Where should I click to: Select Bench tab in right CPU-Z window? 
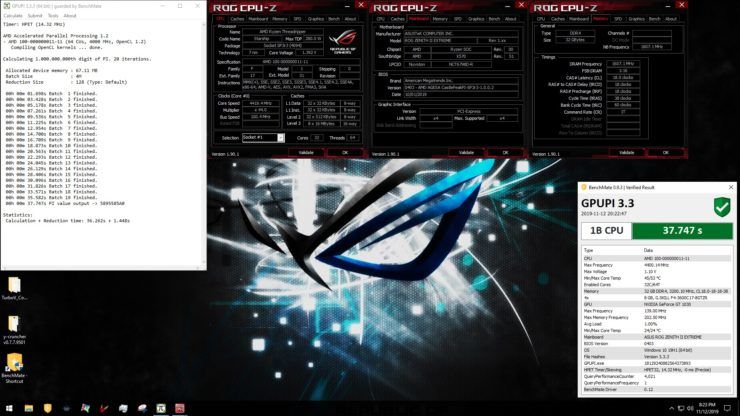click(655, 19)
